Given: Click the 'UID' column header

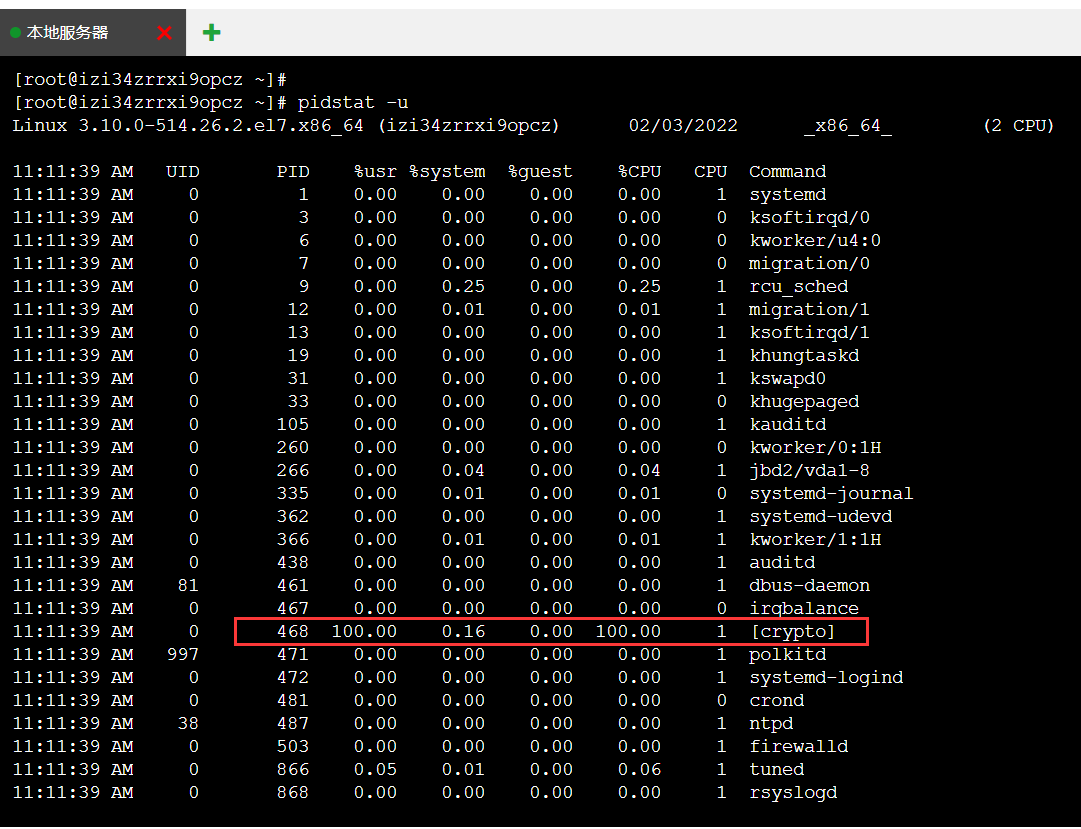Looking at the screenshot, I should [183, 172].
